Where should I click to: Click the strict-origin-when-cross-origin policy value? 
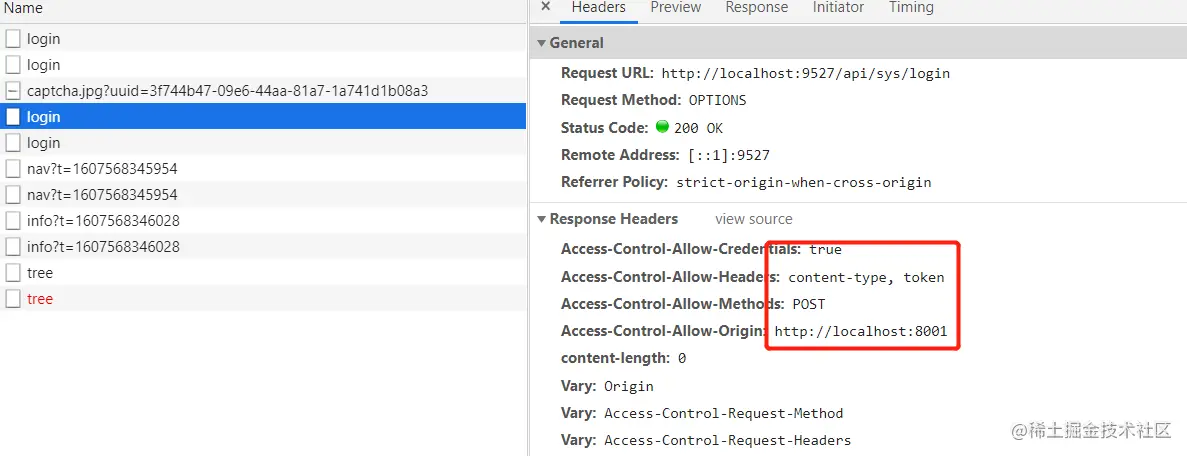click(x=804, y=183)
